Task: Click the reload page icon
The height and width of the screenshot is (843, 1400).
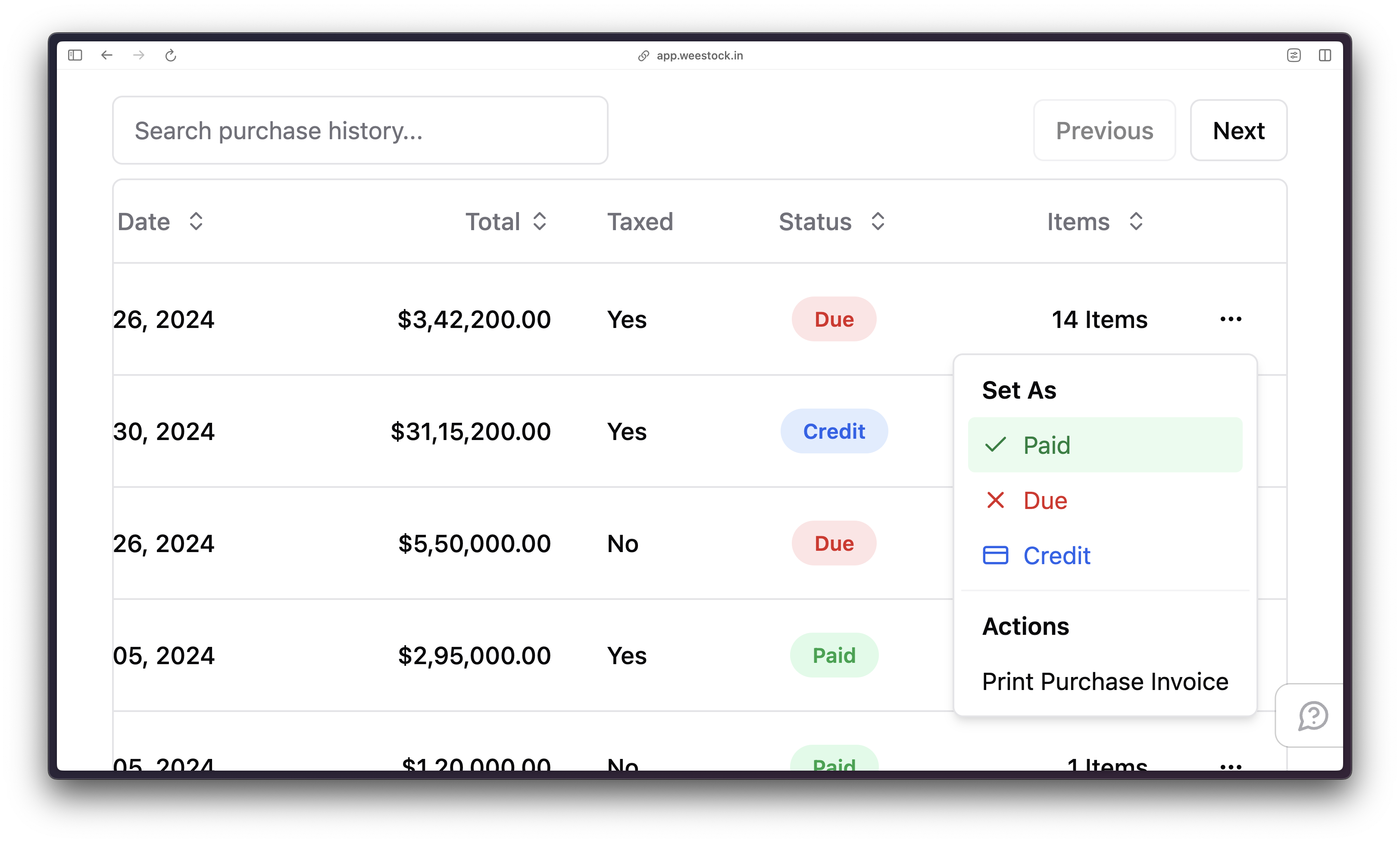Action: pyautogui.click(x=172, y=55)
